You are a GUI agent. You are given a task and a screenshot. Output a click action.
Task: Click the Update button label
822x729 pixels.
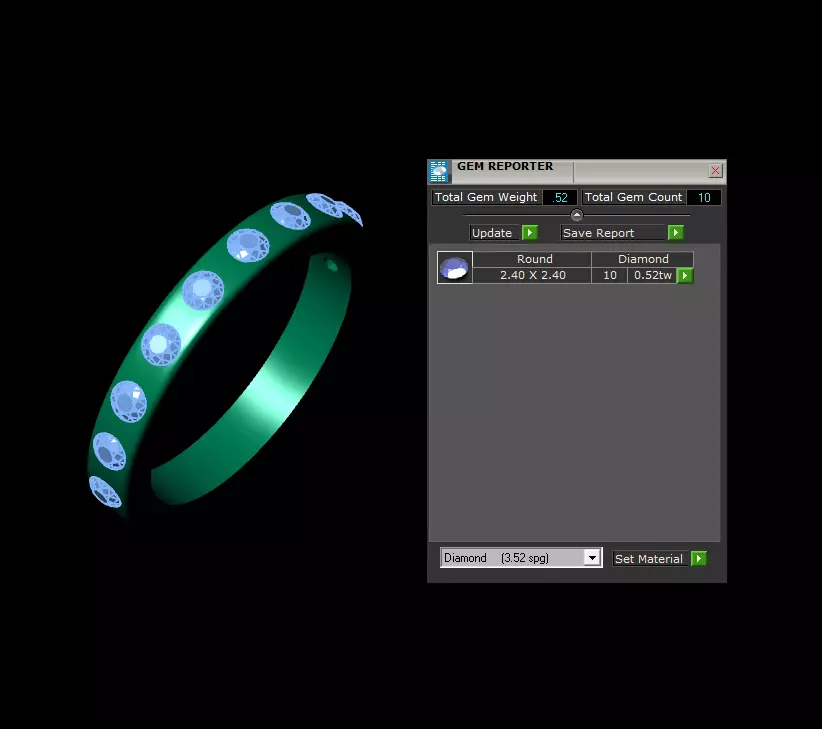pos(492,233)
